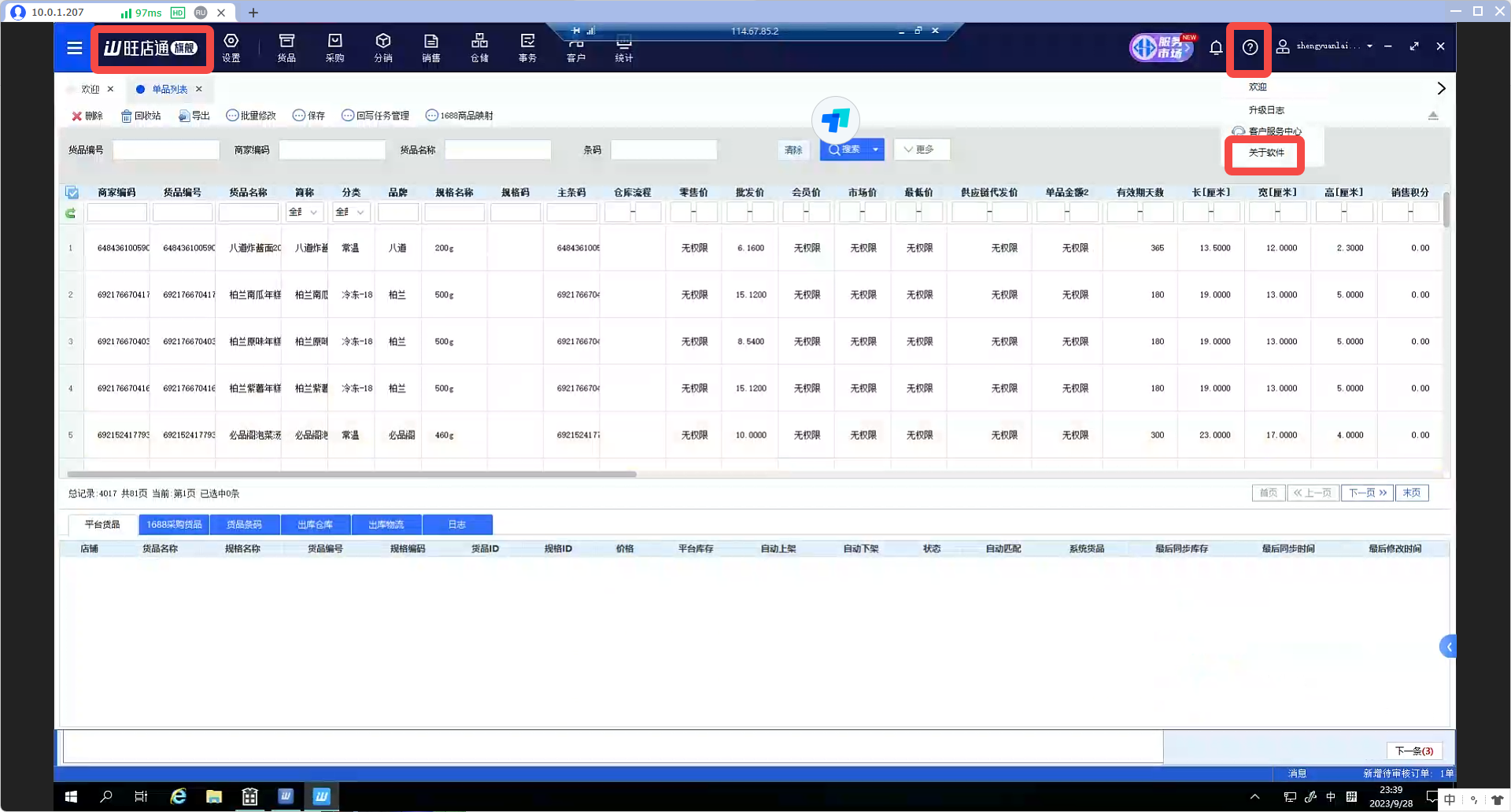Screen dimensions: 1511x812
Task: Open the 仓储 warehouse module
Action: [479, 47]
